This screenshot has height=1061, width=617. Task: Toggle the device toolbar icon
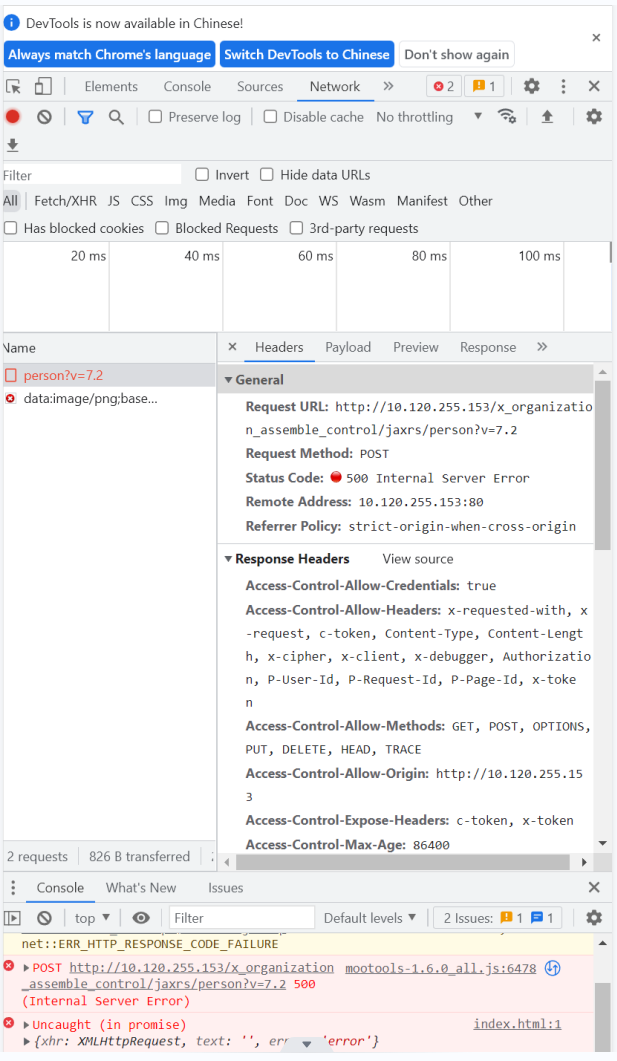(43, 86)
